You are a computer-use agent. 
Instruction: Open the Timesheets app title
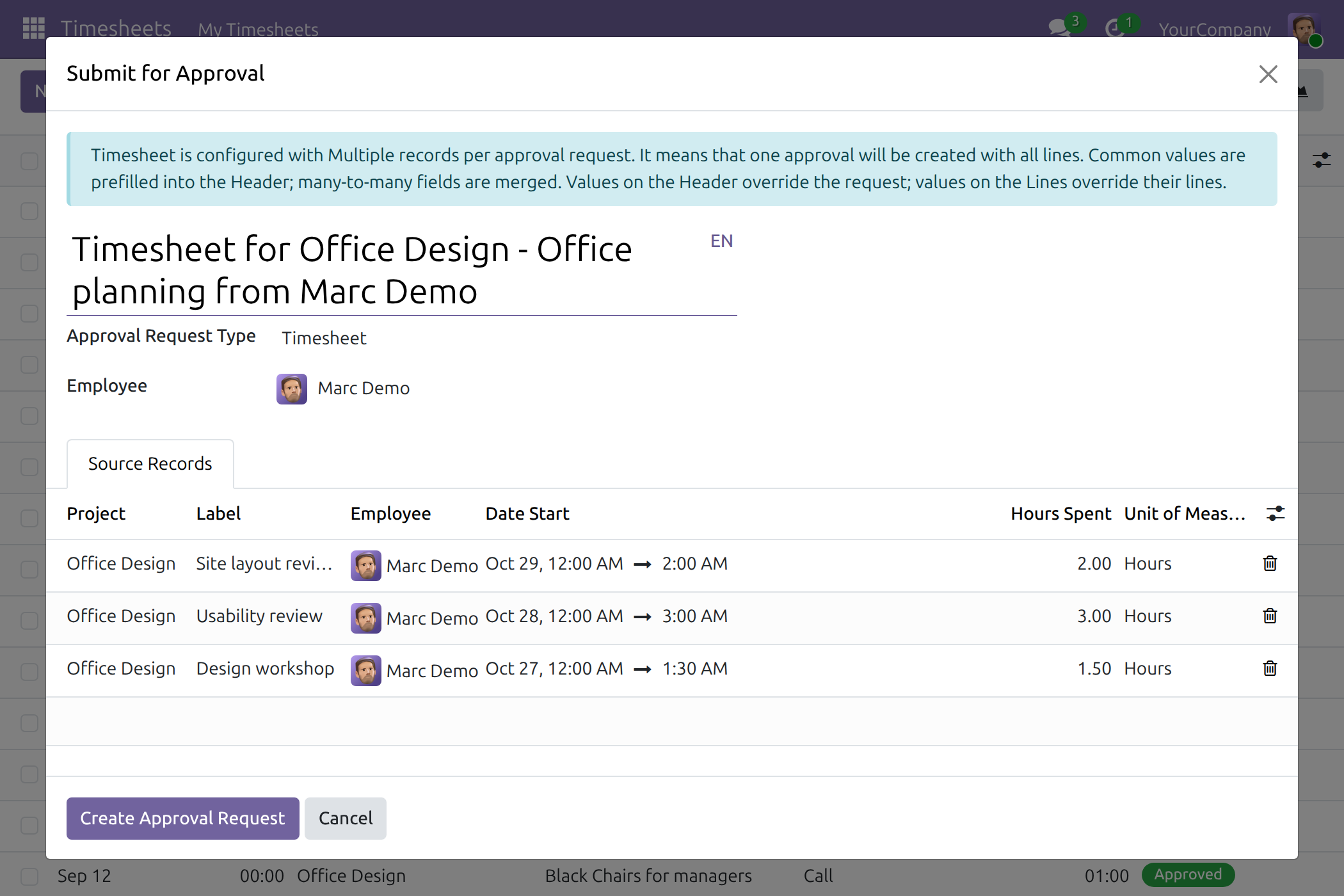point(116,28)
